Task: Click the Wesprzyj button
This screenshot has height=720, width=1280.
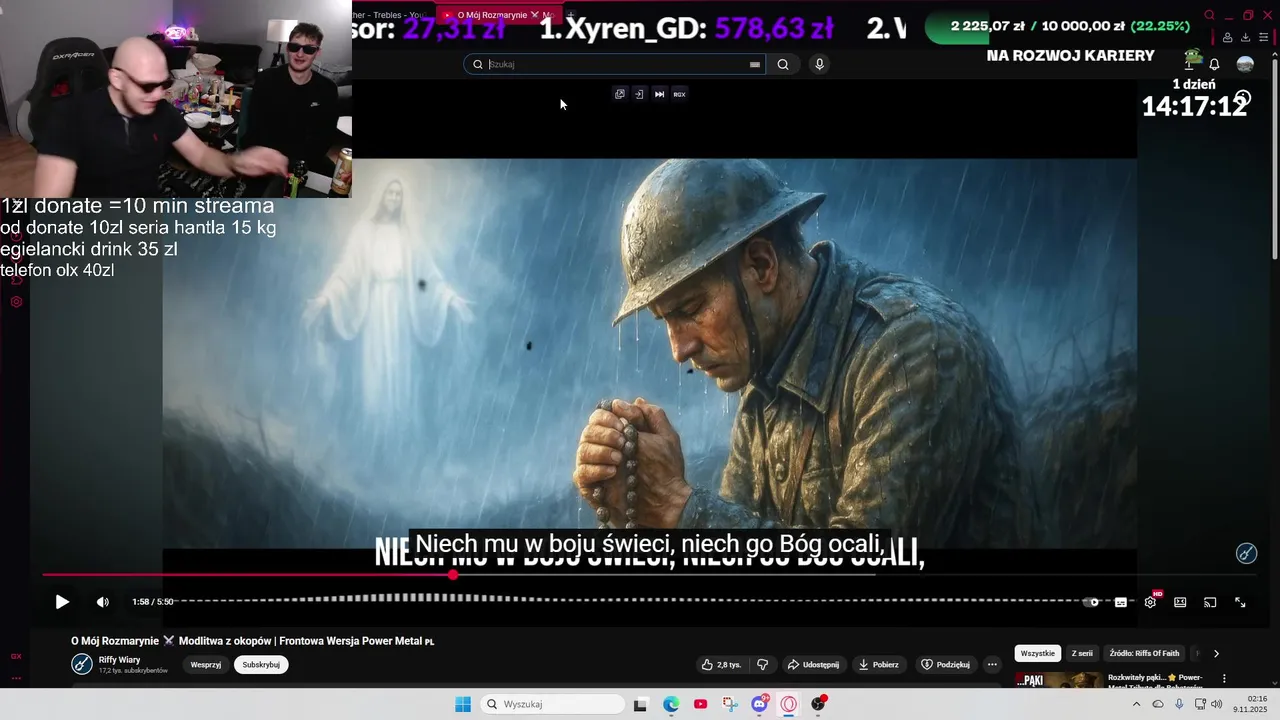Action: [x=206, y=665]
